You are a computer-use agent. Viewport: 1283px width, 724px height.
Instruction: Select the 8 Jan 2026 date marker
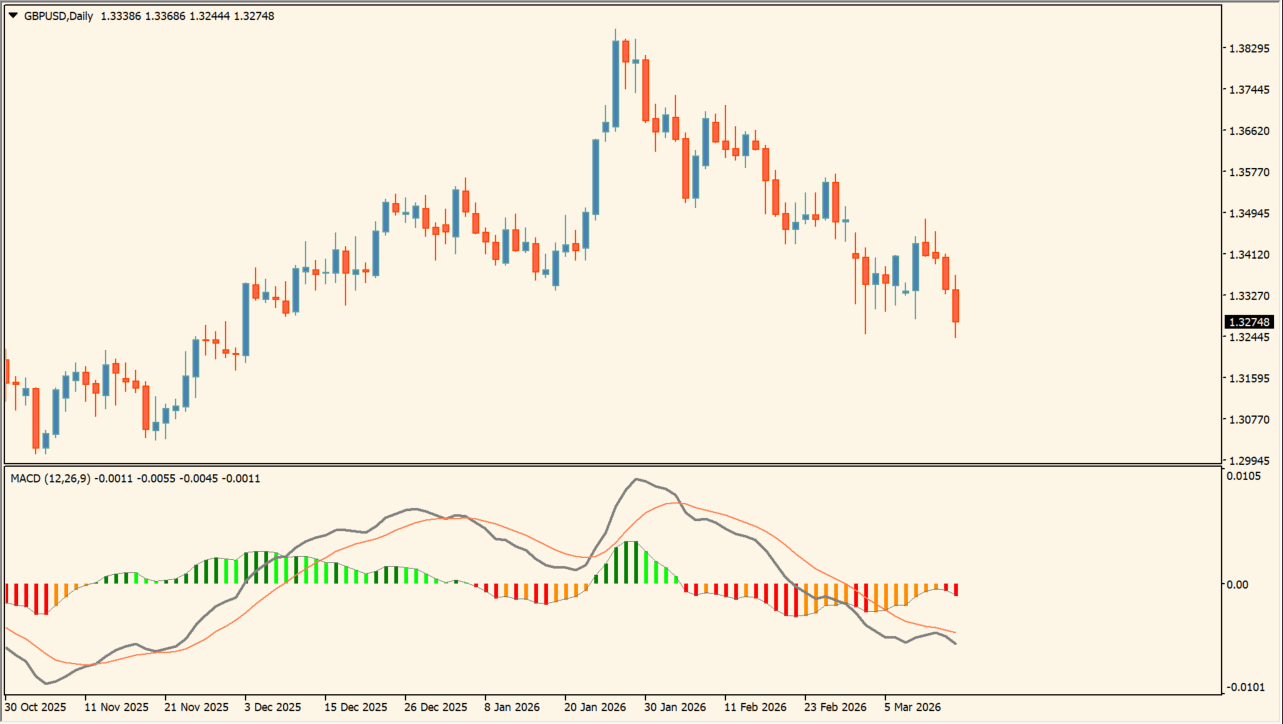point(512,707)
